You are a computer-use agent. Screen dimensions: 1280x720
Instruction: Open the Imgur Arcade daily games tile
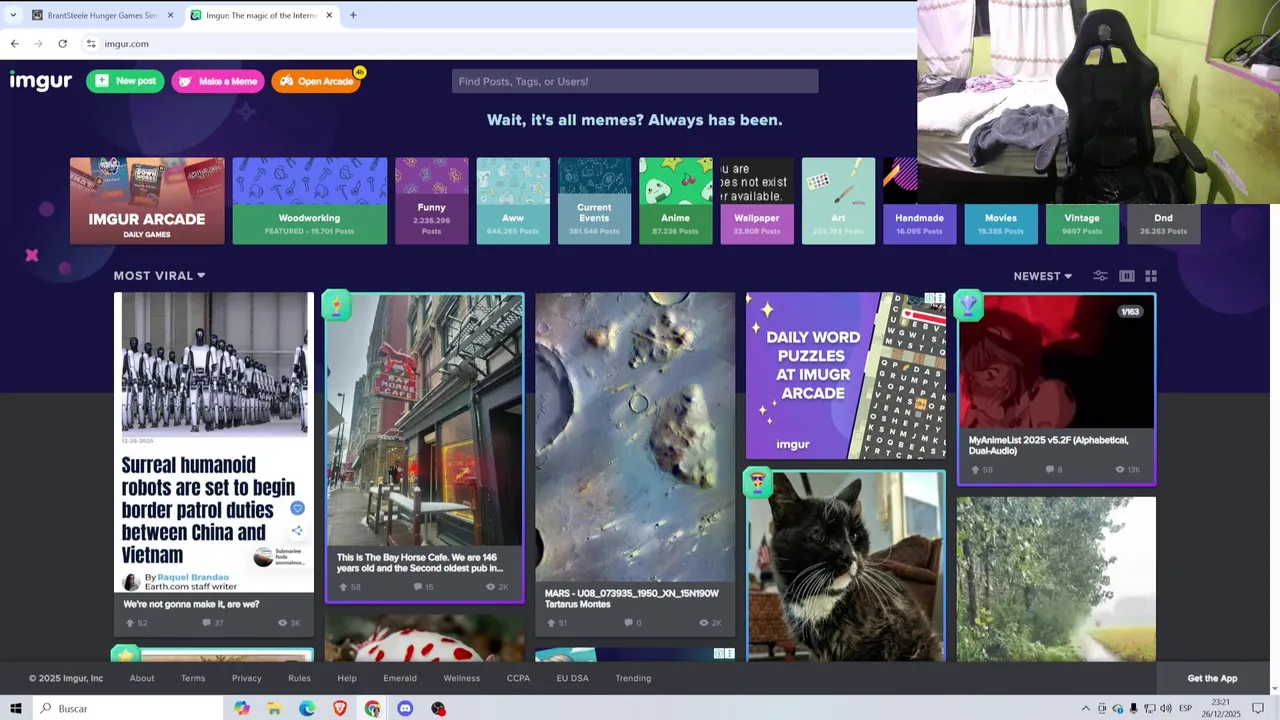pos(147,201)
